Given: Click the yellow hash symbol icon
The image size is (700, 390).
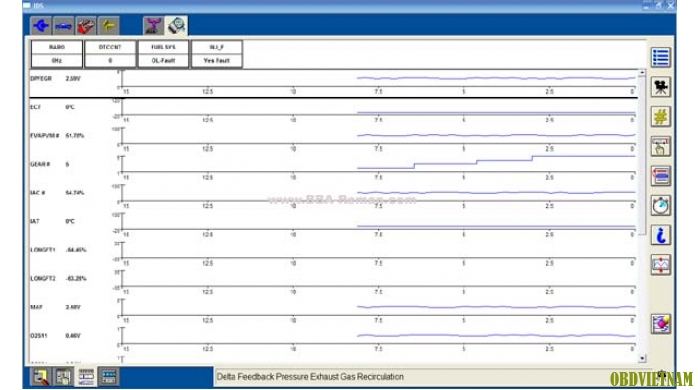Looking at the screenshot, I should click(x=661, y=116).
